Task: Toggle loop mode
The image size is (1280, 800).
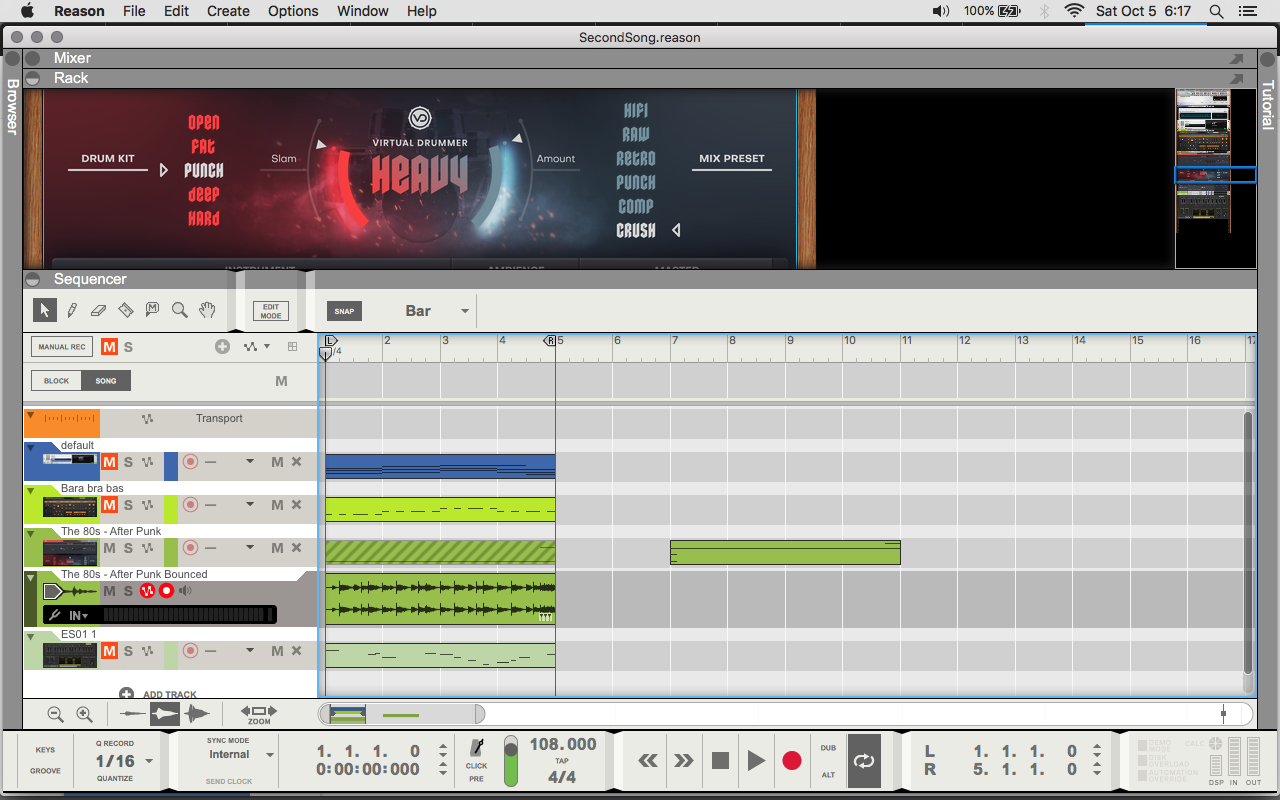Action: coord(864,760)
